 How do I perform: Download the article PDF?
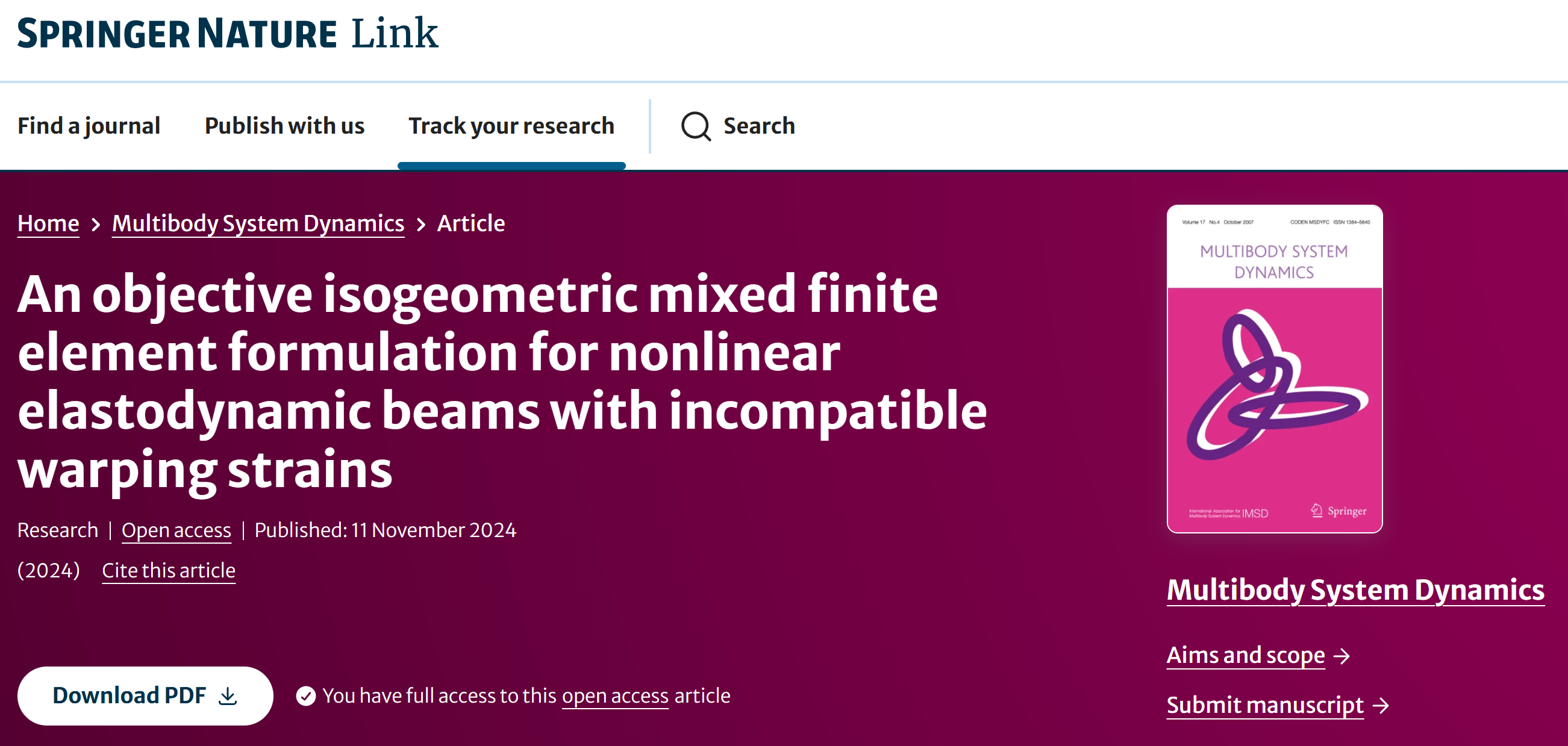pos(145,695)
